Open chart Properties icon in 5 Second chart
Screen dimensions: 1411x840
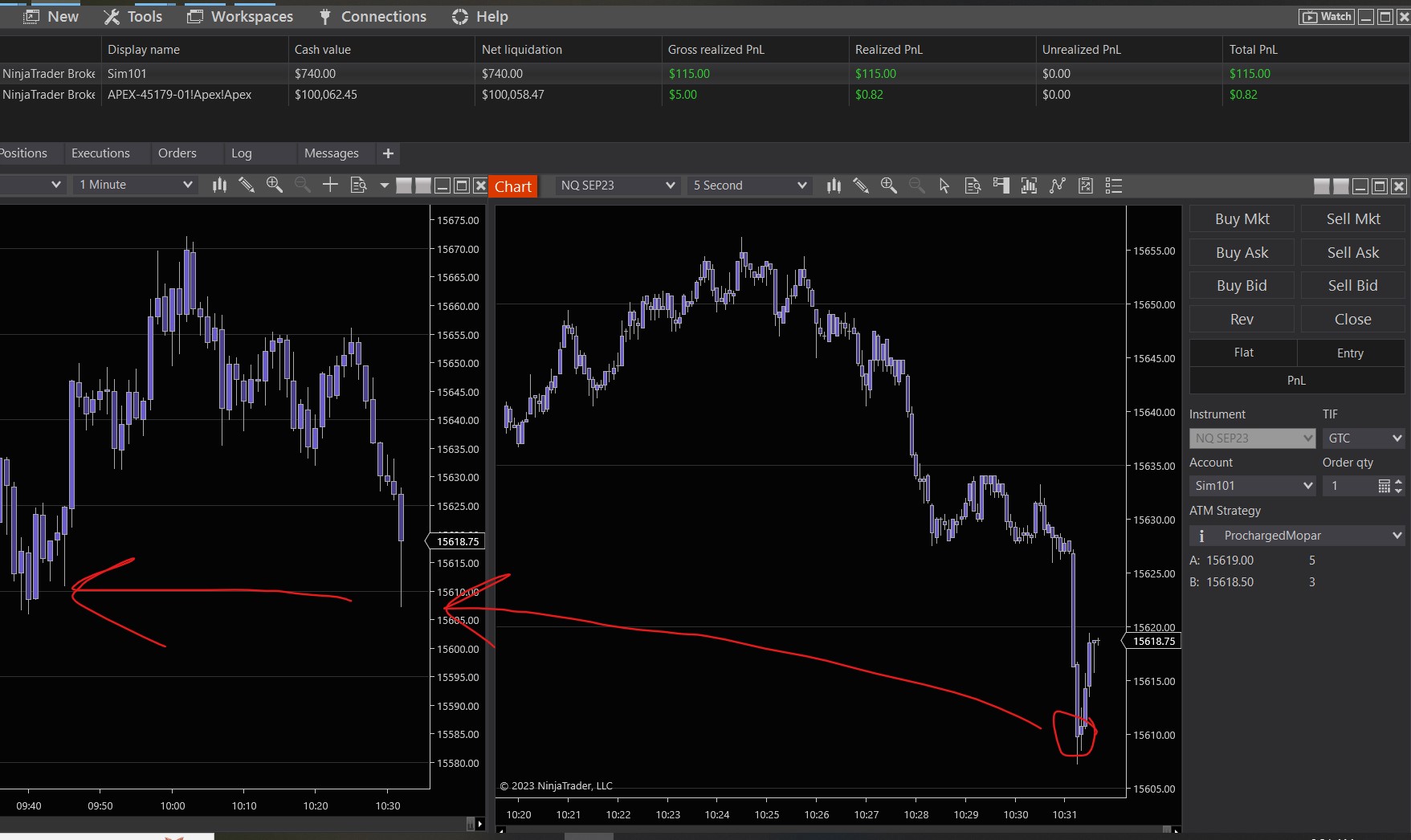pyautogui.click(x=1114, y=186)
